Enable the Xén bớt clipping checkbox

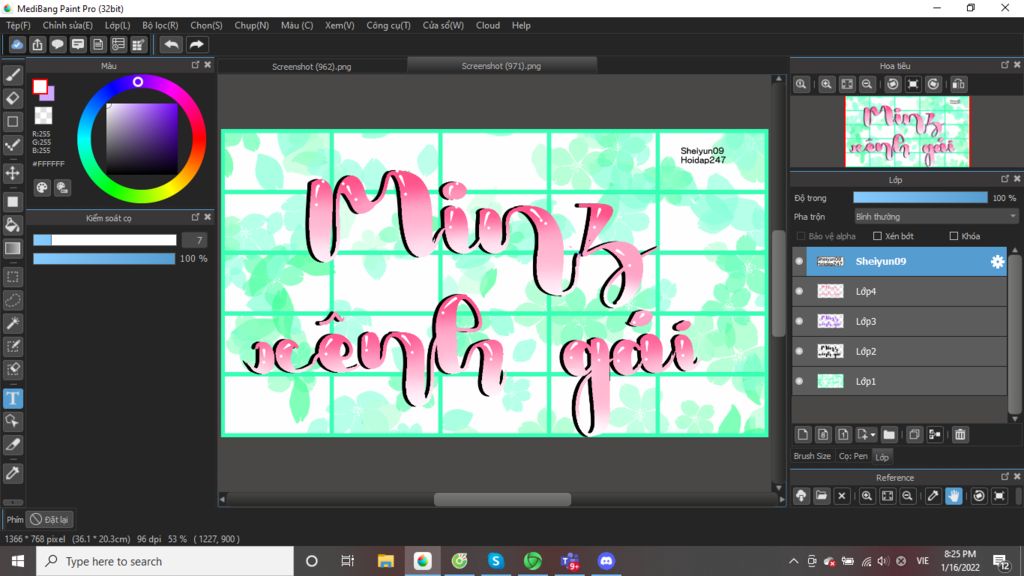point(877,236)
